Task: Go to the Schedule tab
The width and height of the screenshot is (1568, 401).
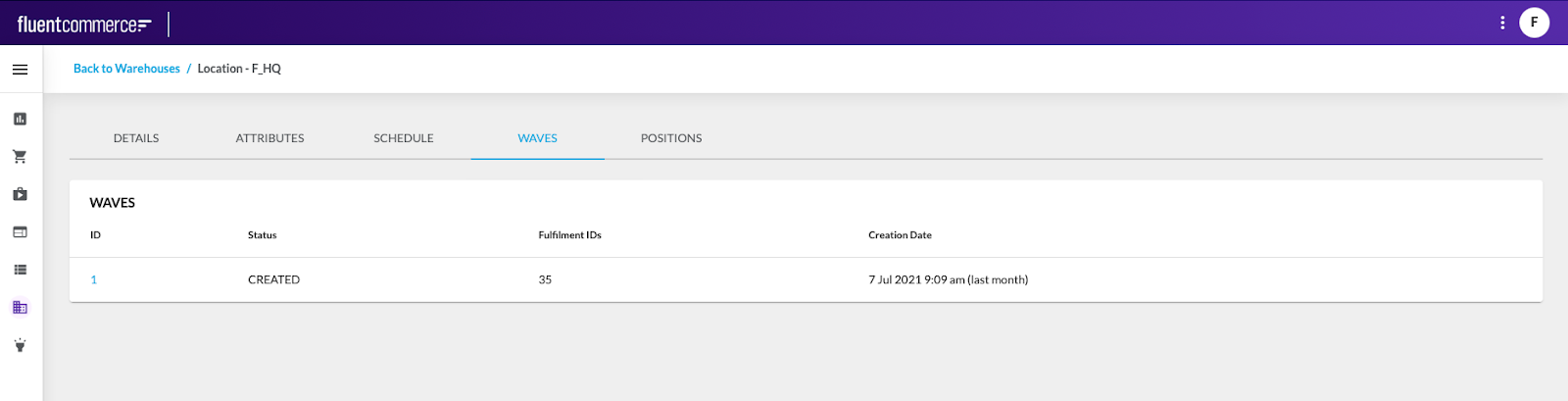Action: [x=404, y=138]
